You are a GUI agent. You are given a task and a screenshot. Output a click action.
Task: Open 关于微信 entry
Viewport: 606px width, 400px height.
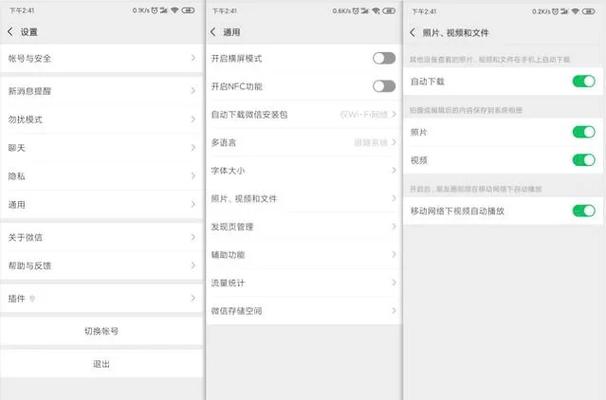click(102, 237)
